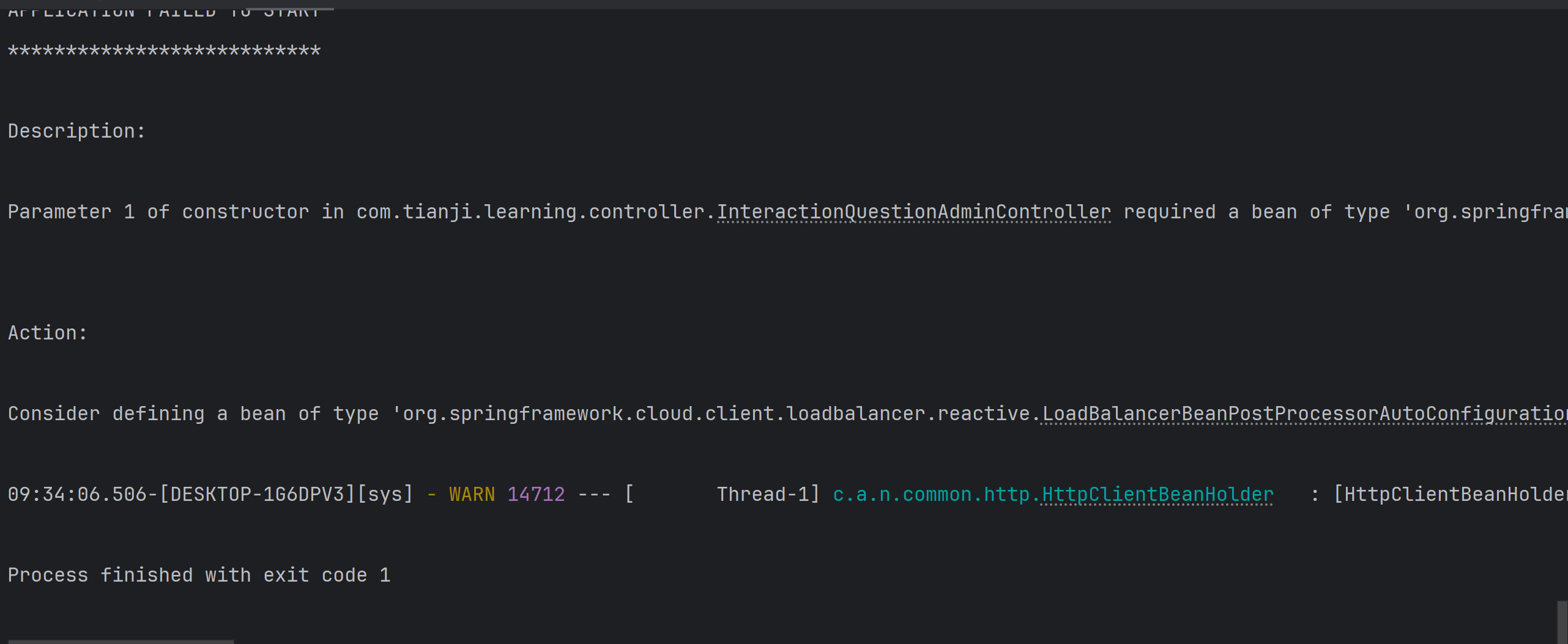Open the InteractionQuestionAdminController class link
The width and height of the screenshot is (1568, 644).
[913, 212]
